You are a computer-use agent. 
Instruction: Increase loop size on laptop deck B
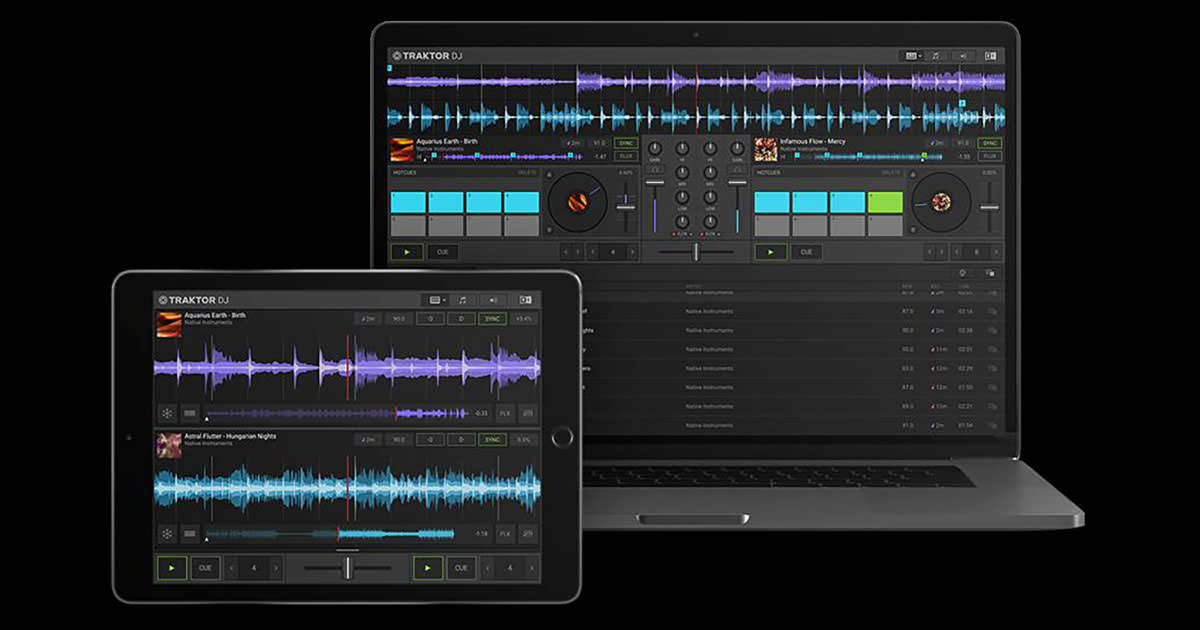pyautogui.click(x=995, y=252)
